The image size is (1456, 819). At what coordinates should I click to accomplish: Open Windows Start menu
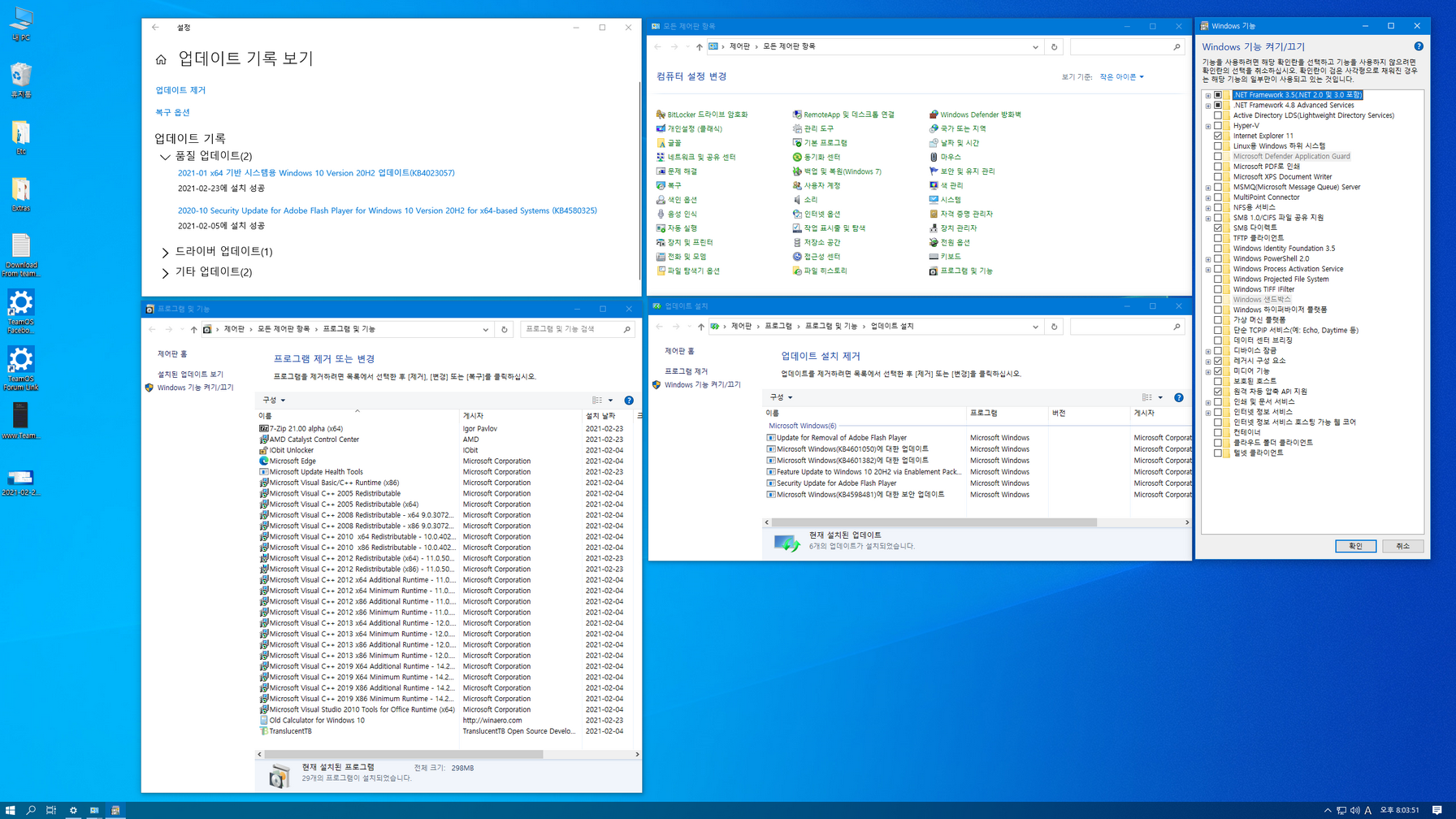pyautogui.click(x=10, y=810)
